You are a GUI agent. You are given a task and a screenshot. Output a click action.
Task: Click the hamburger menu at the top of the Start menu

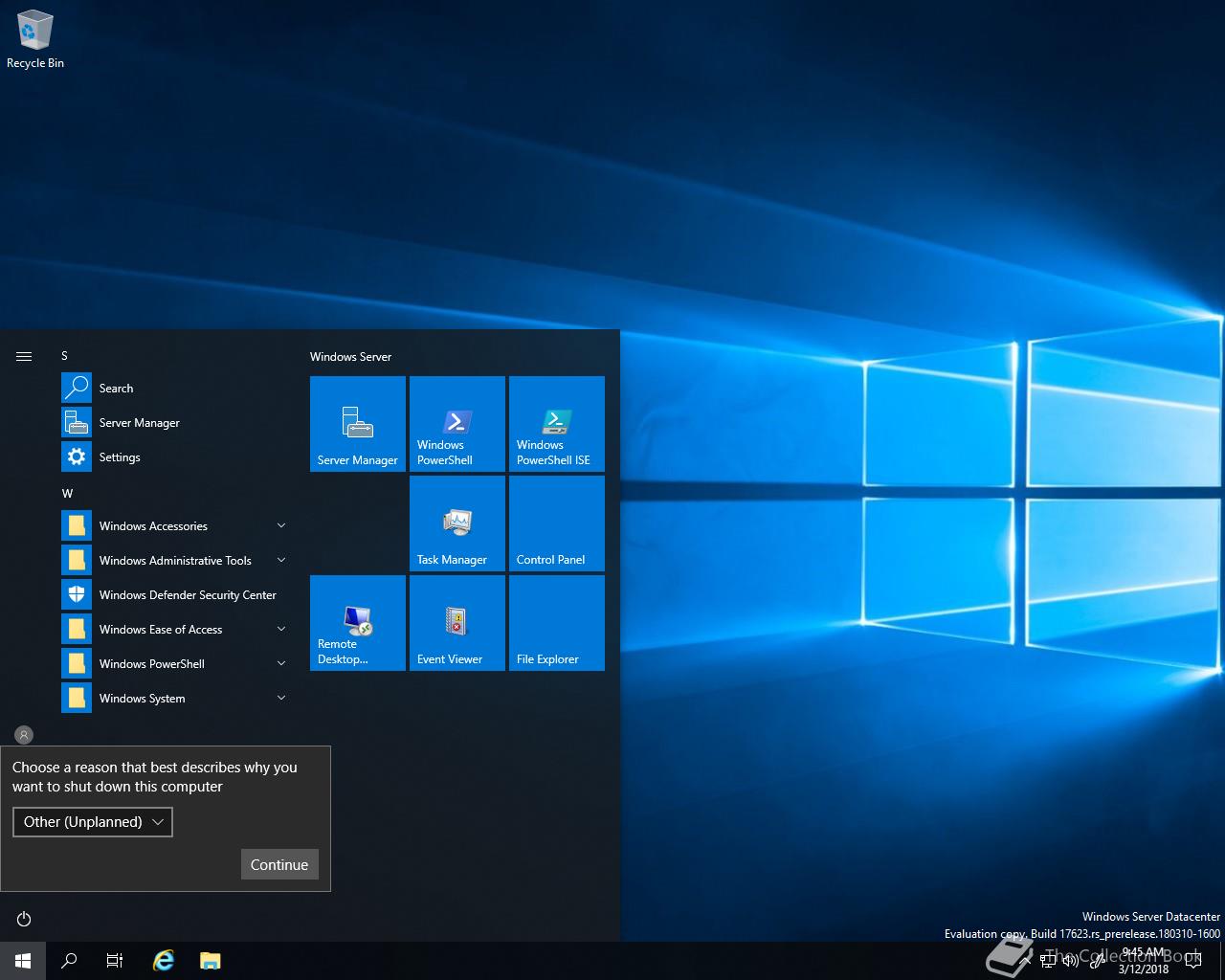tap(24, 356)
